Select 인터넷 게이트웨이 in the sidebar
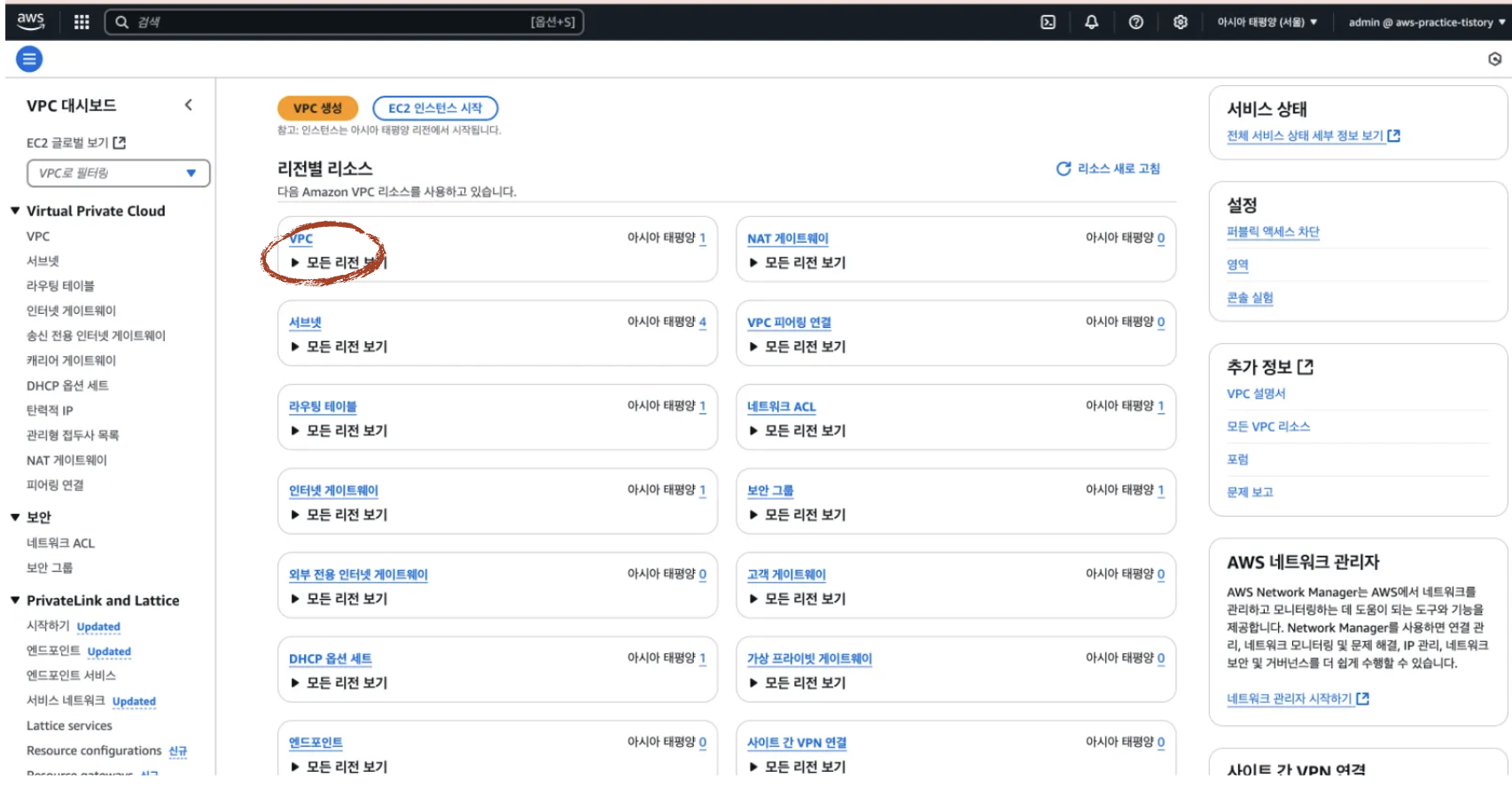Screen dimensions: 1512x787 click(71, 311)
